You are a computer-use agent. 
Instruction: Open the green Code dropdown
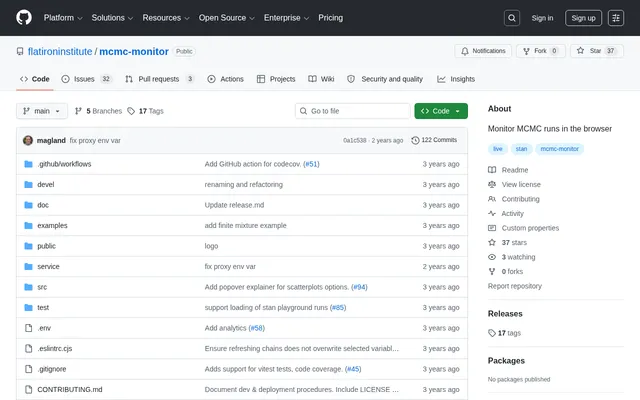[x=441, y=111]
